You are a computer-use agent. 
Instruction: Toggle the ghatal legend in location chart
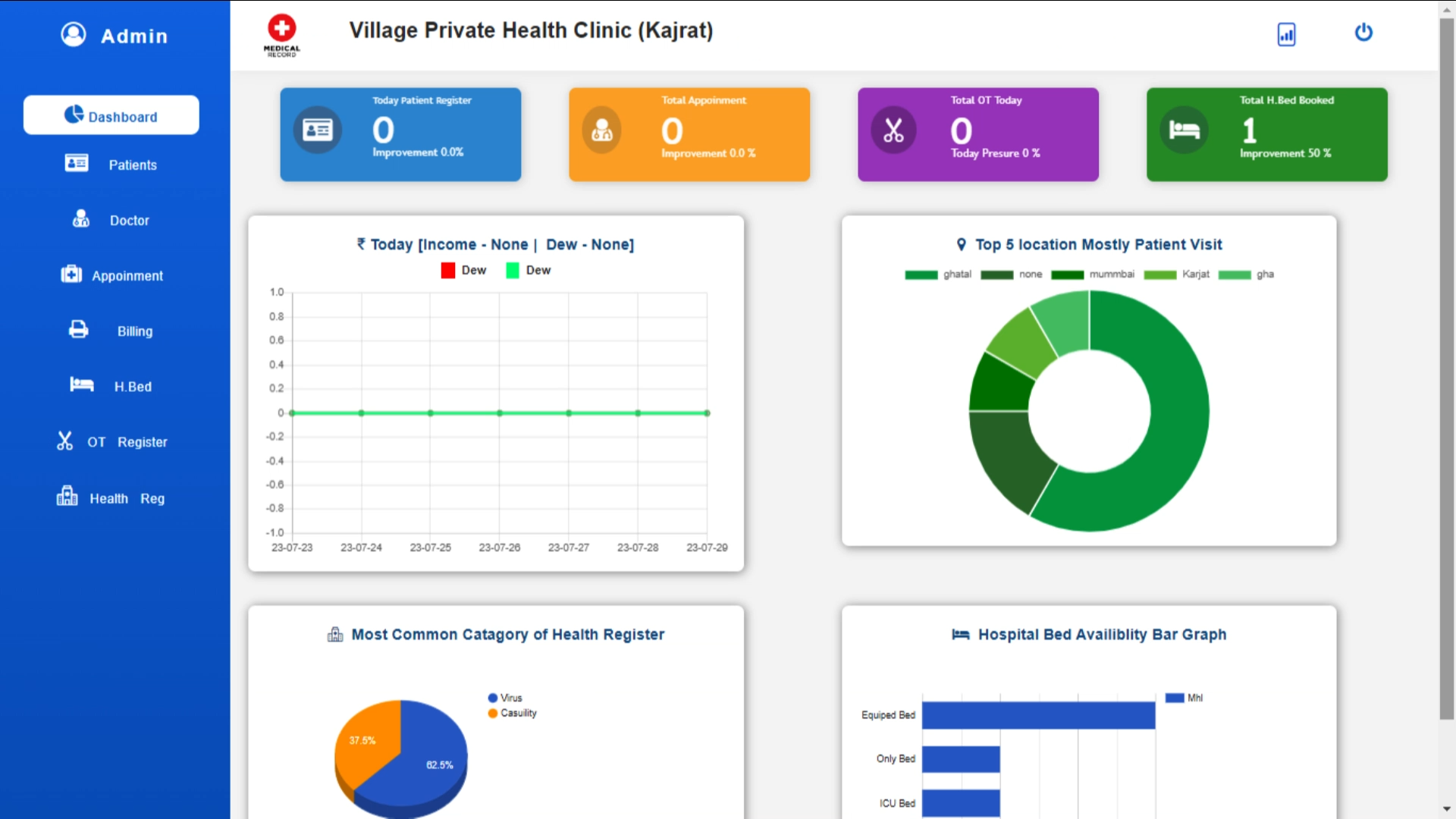click(921, 275)
